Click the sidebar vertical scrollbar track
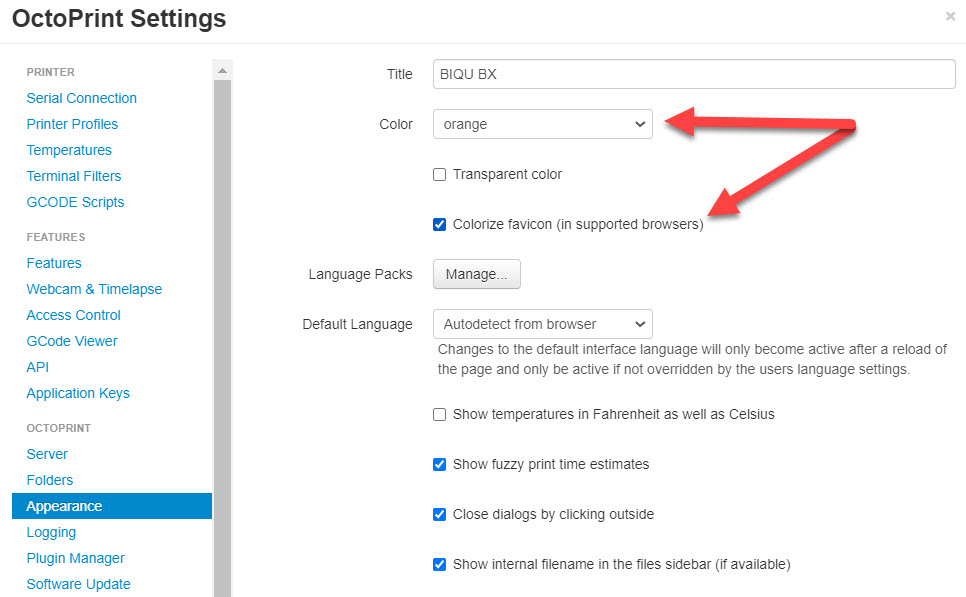966x597 pixels. coord(222,339)
